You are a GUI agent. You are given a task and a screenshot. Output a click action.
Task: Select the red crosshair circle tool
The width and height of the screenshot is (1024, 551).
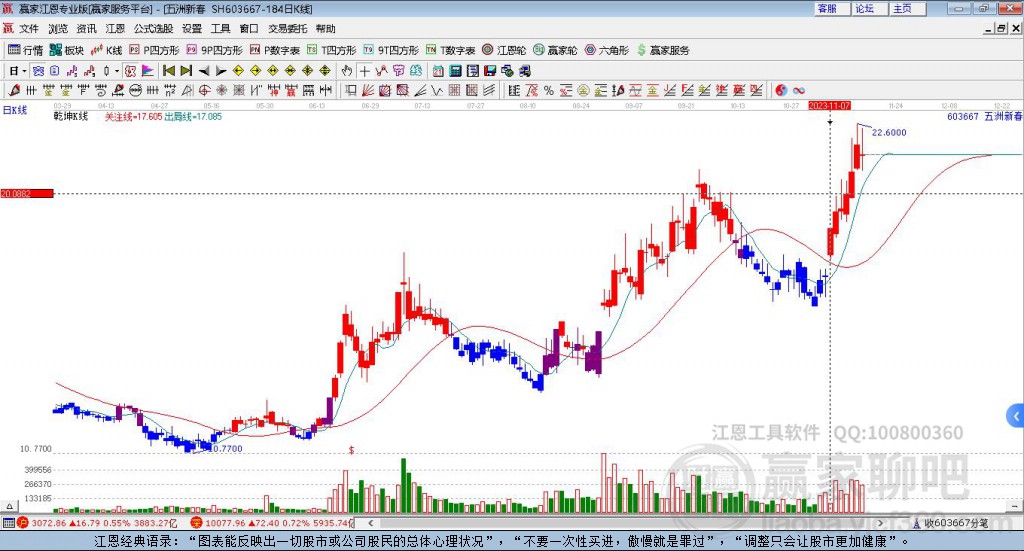pos(204,90)
